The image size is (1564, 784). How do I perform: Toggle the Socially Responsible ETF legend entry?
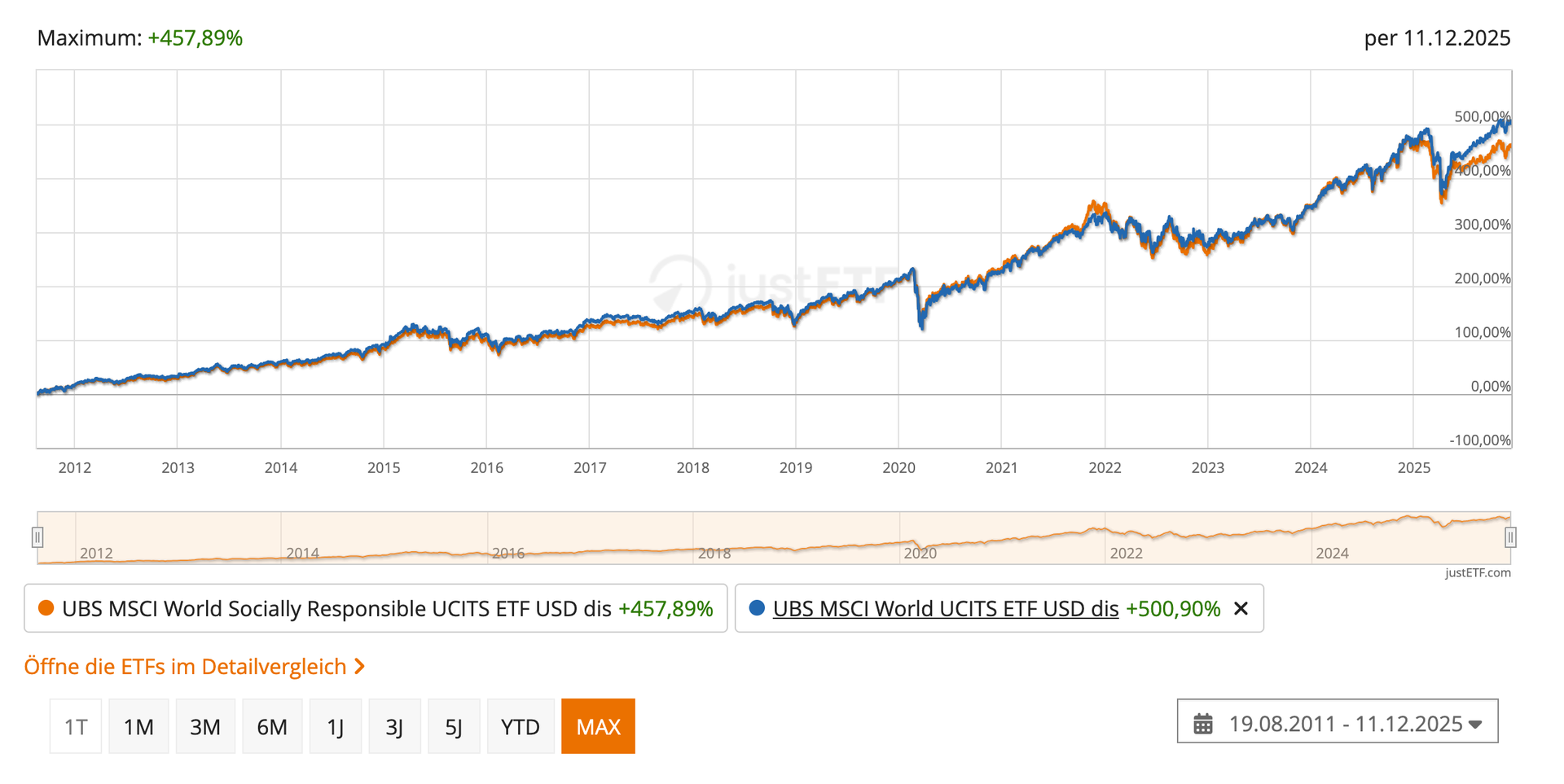click(x=336, y=609)
